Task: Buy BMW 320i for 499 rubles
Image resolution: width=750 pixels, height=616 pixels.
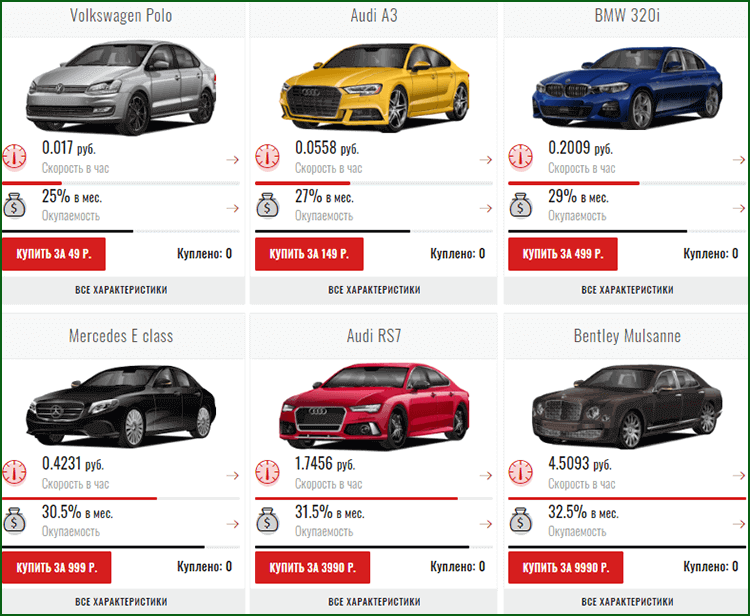Action: (x=562, y=254)
